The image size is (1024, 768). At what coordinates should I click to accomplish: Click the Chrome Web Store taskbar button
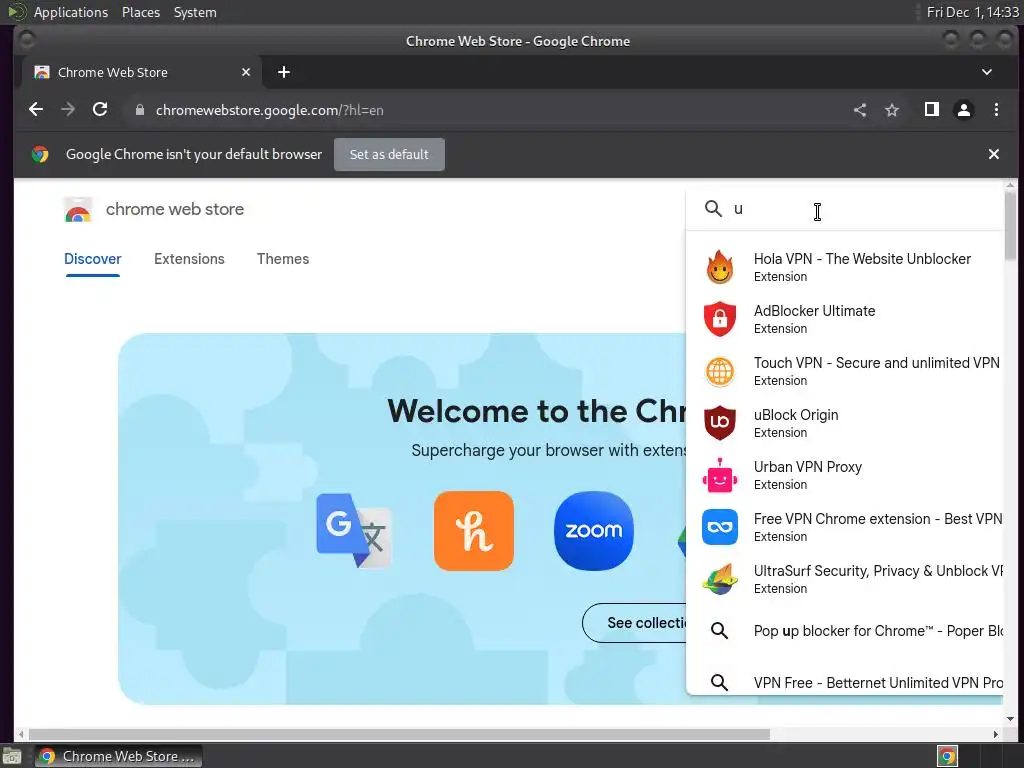pos(118,756)
